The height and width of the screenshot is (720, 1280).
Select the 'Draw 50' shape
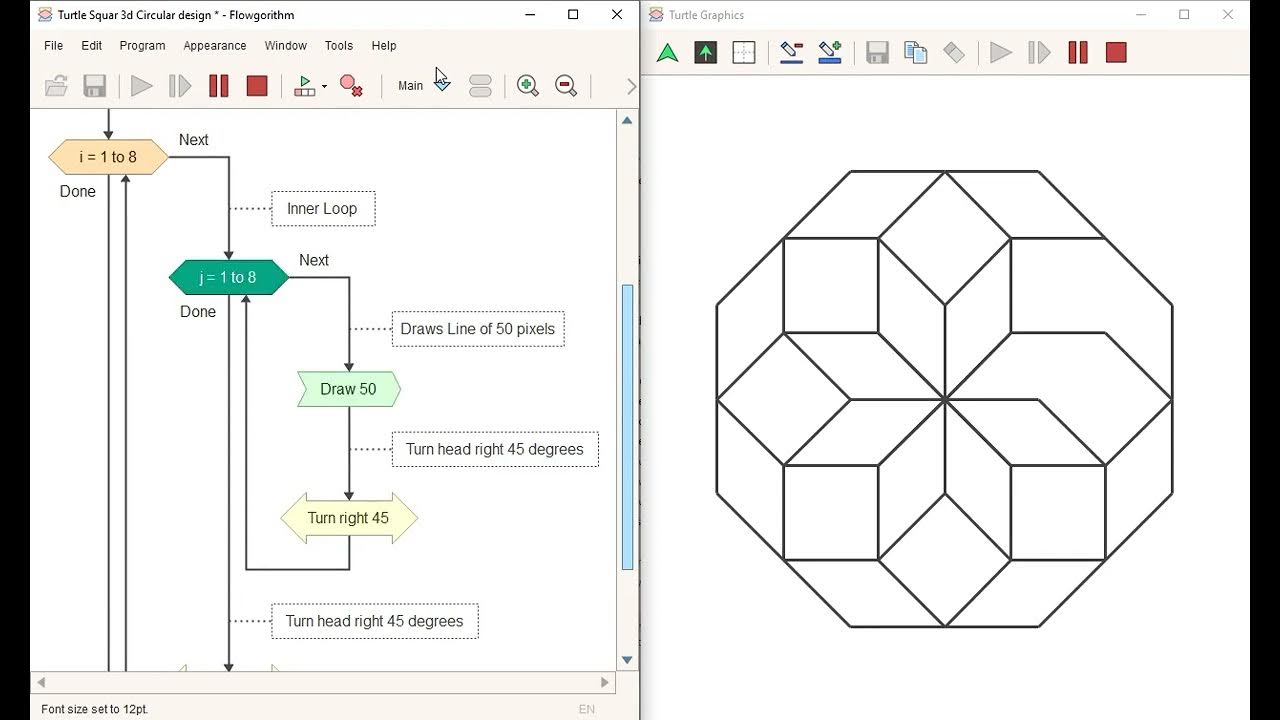(x=349, y=389)
